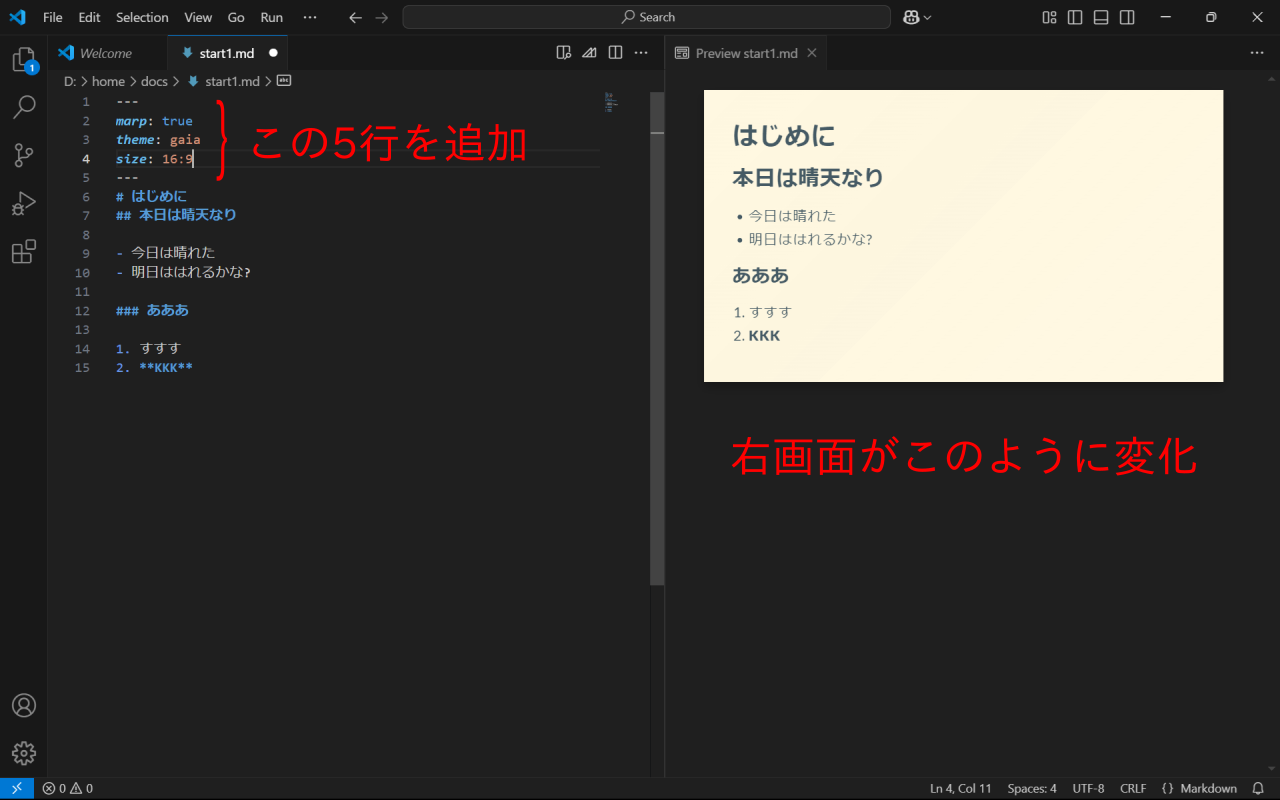Open the Source Control view
Viewport: 1280px width, 800px height.
point(24,155)
